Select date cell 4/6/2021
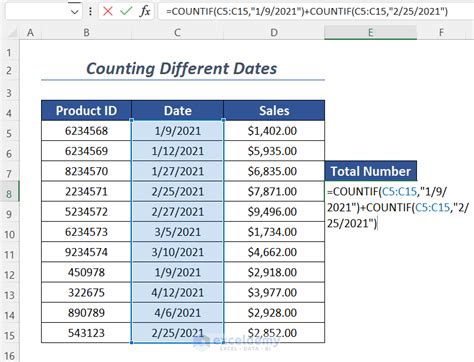This screenshot has height=362, width=474. coord(177,313)
